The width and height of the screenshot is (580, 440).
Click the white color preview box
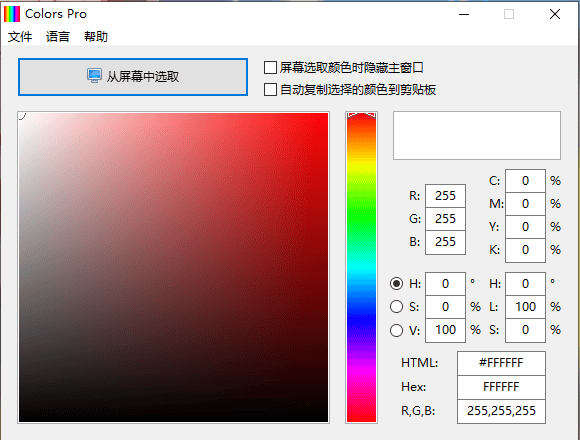coord(477,136)
